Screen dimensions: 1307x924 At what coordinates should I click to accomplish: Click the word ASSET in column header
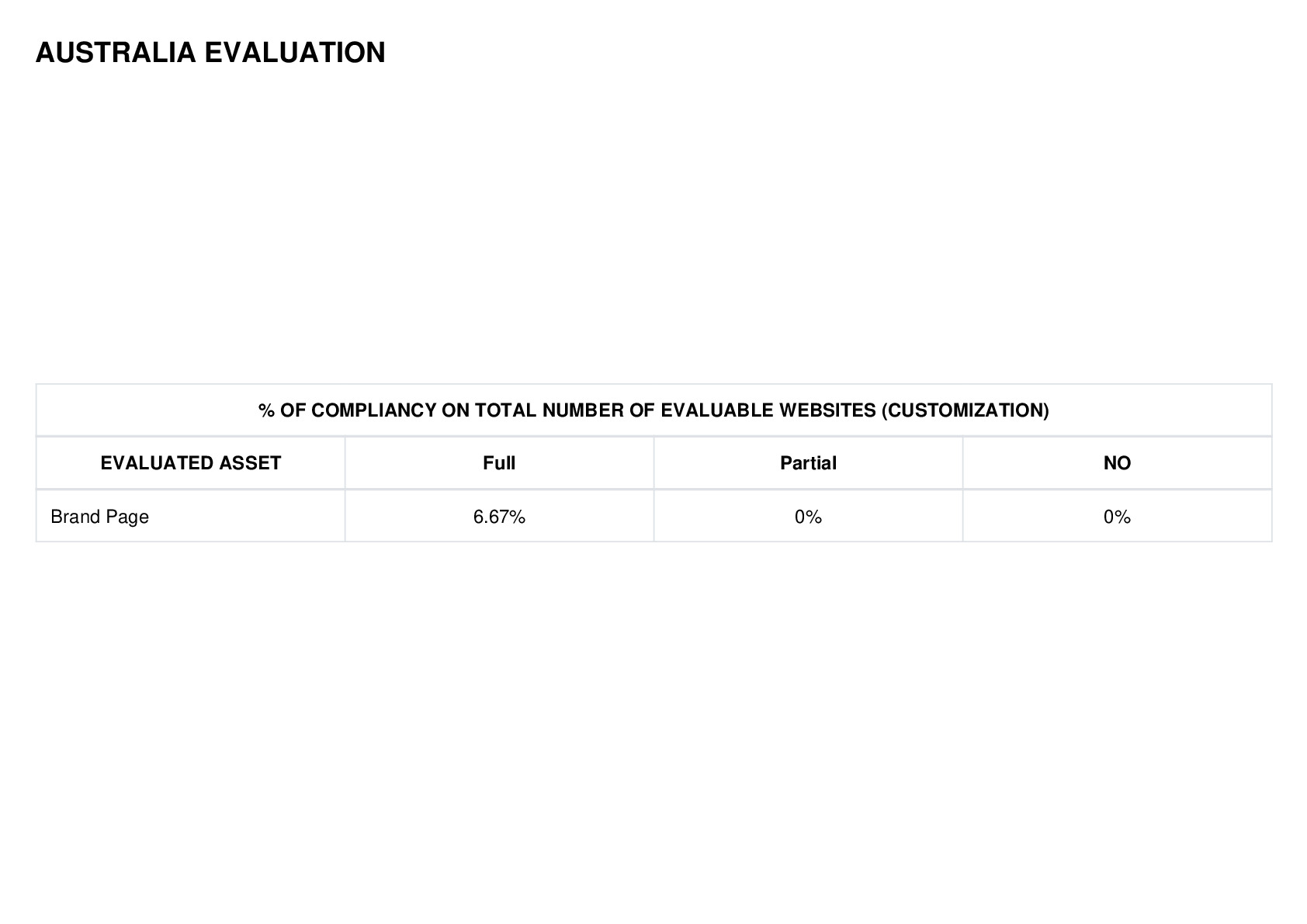tap(250, 463)
